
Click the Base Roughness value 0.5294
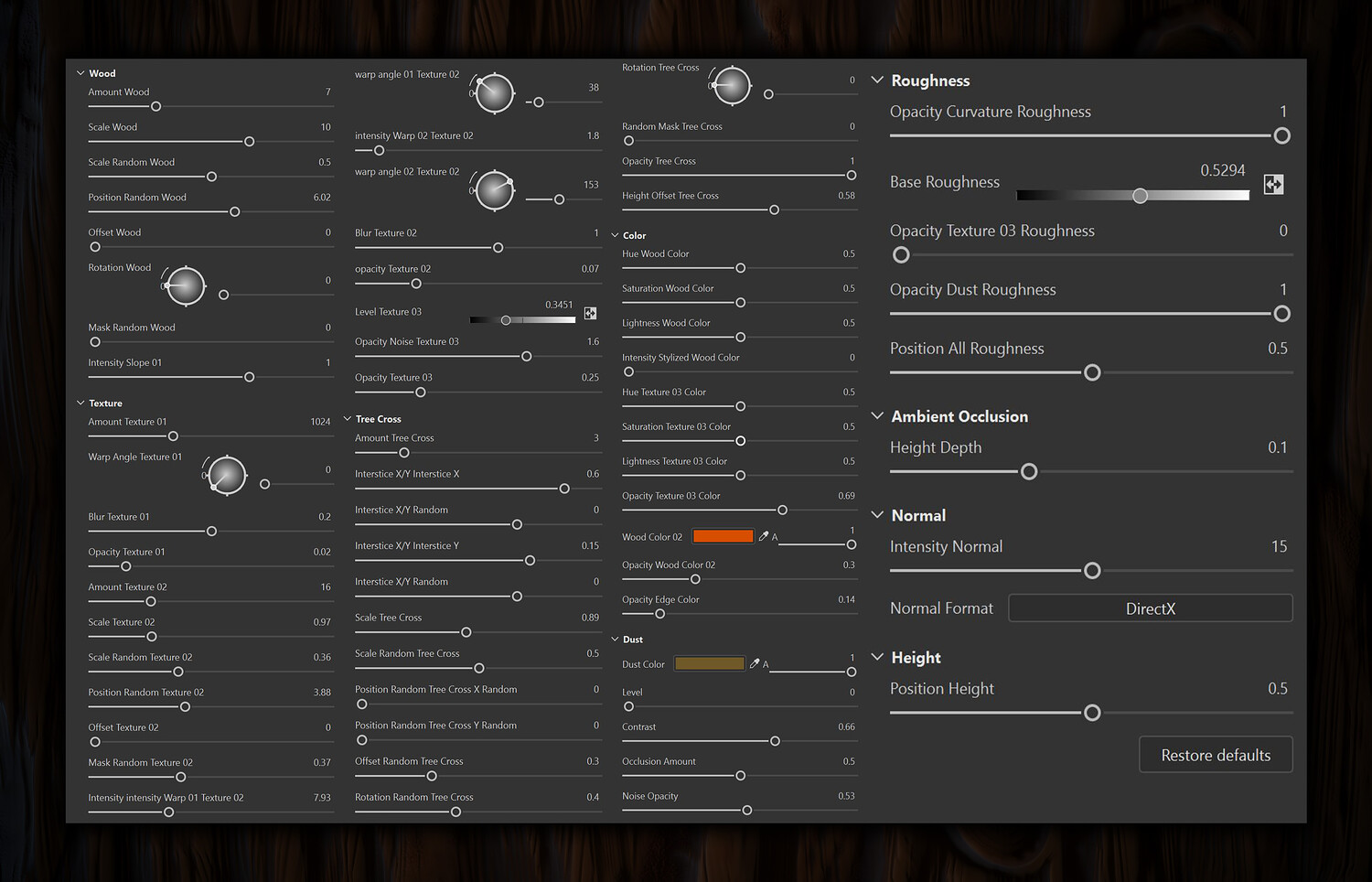coord(1223,170)
